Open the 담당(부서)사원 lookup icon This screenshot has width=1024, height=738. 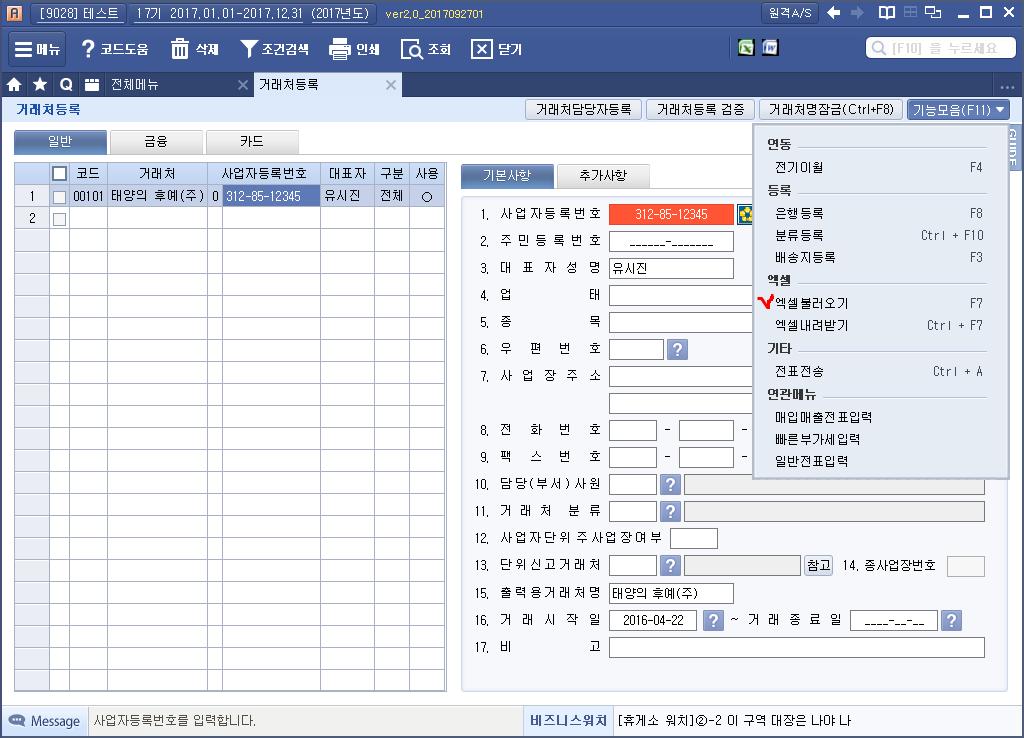tap(670, 485)
